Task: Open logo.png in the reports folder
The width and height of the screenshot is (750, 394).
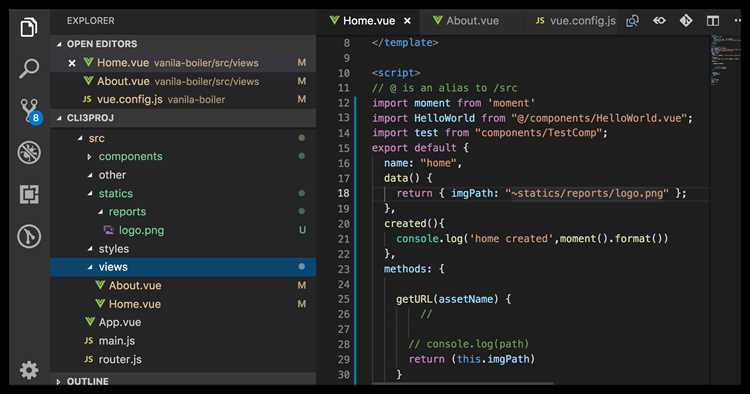Action: click(183, 230)
